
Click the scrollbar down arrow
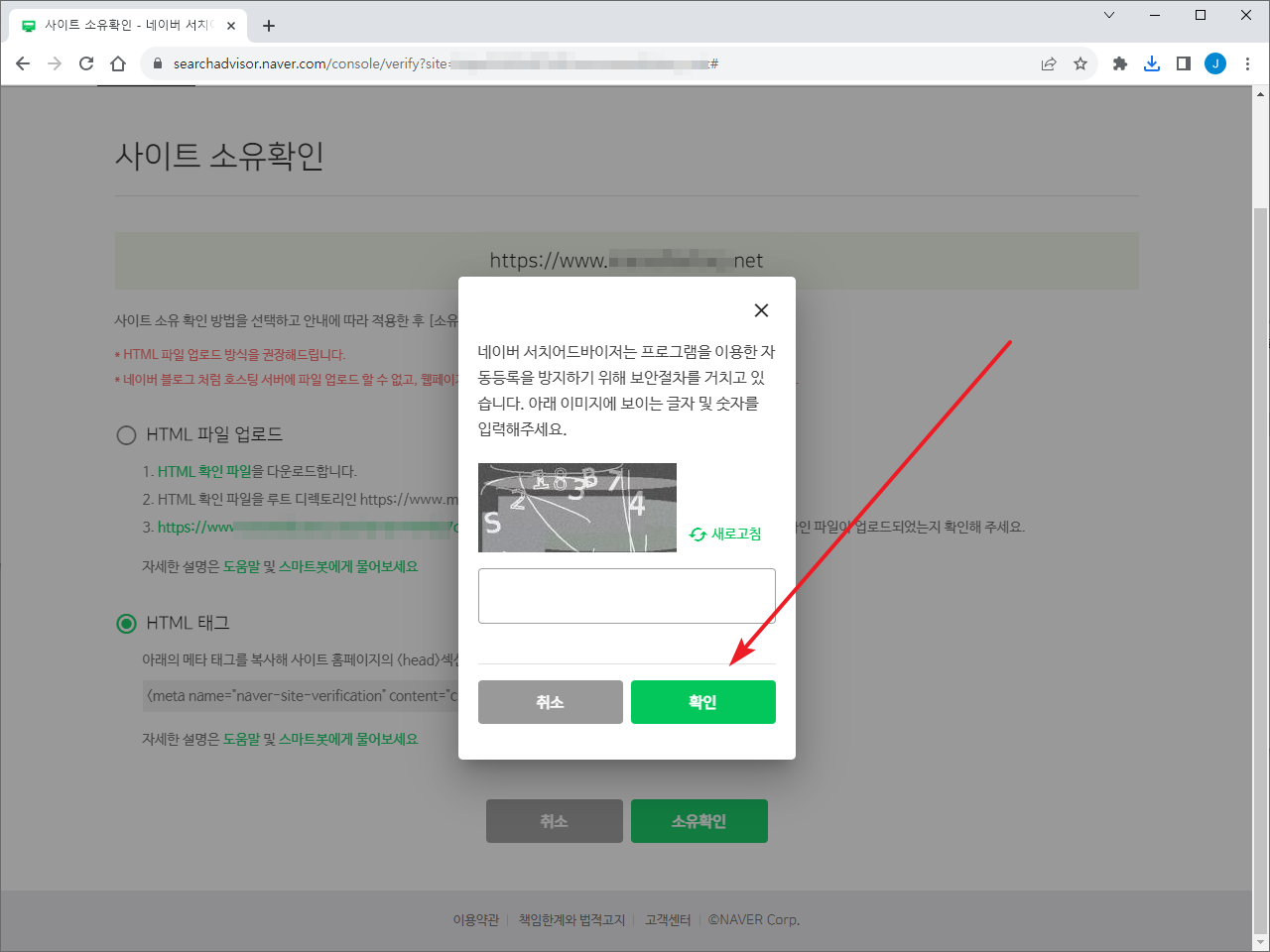click(1260, 942)
